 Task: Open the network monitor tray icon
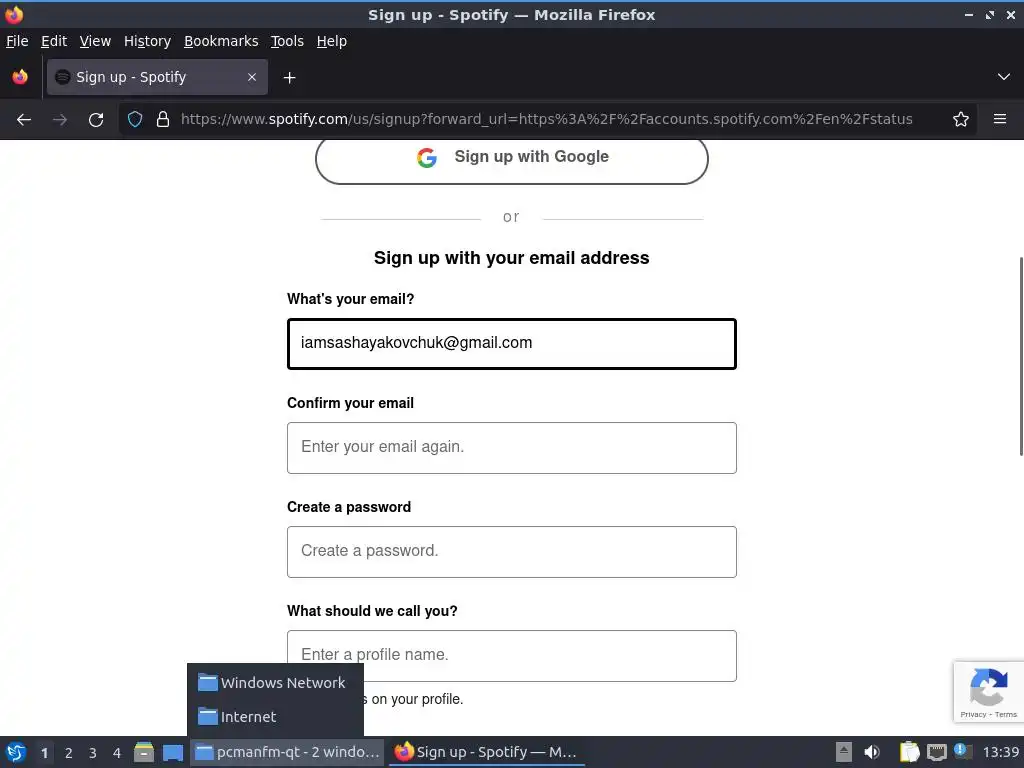coord(936,752)
